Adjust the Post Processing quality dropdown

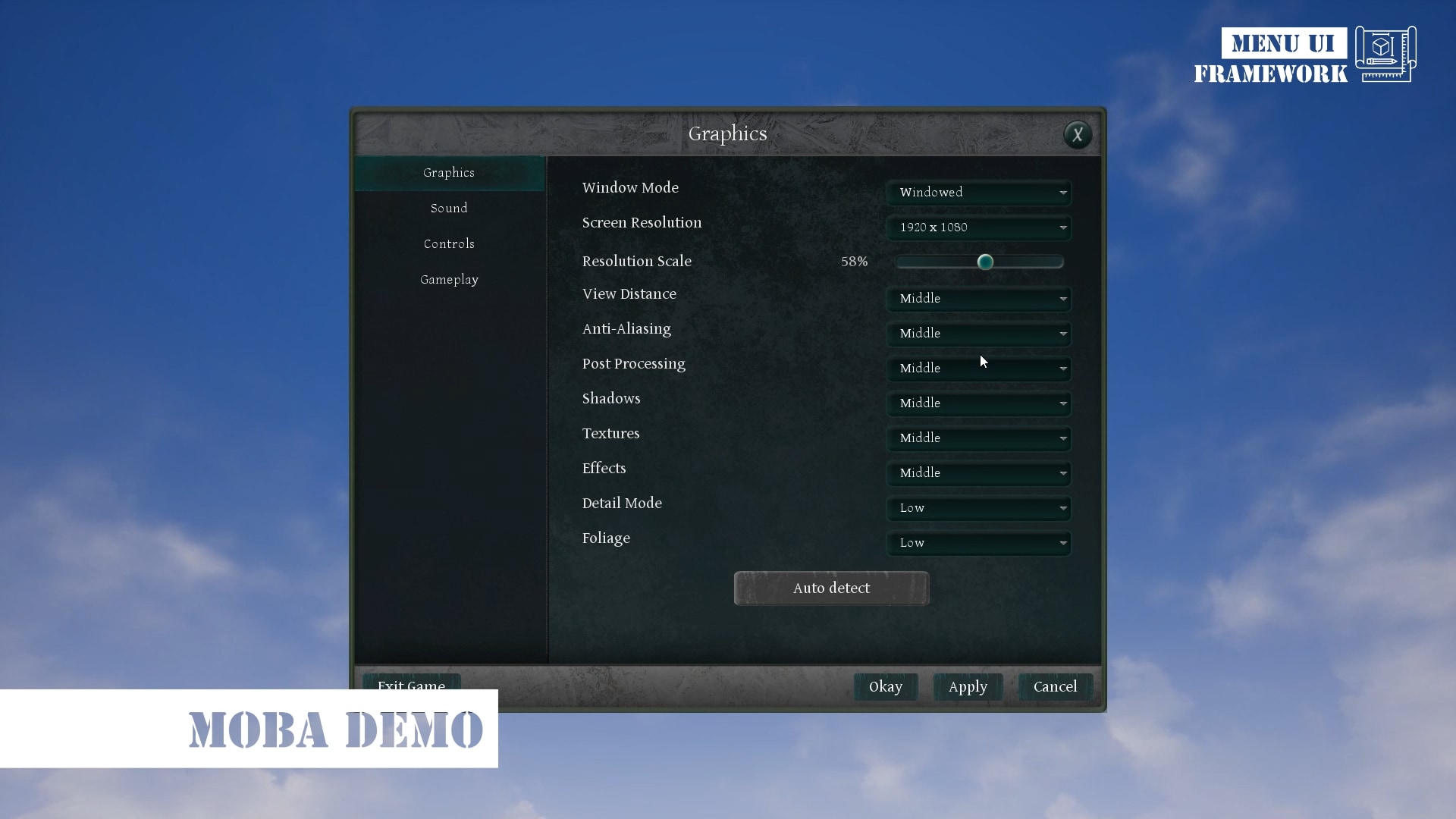979,368
